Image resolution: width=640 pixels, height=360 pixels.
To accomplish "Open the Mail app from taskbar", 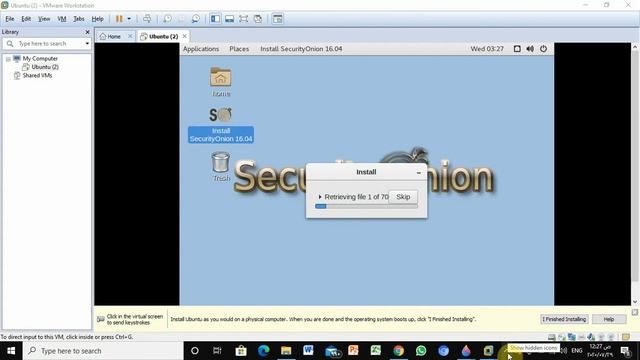I will [x=333, y=351].
